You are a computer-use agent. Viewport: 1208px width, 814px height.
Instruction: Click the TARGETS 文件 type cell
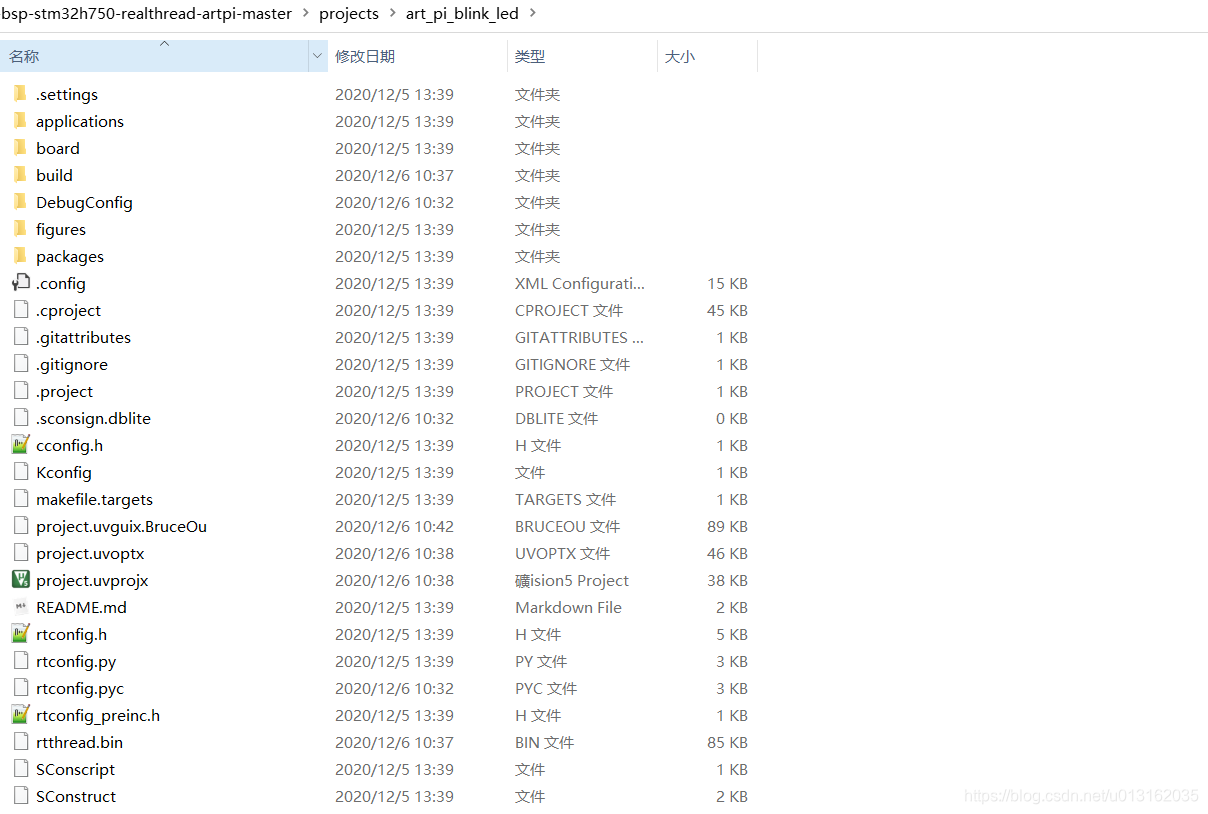click(x=565, y=499)
